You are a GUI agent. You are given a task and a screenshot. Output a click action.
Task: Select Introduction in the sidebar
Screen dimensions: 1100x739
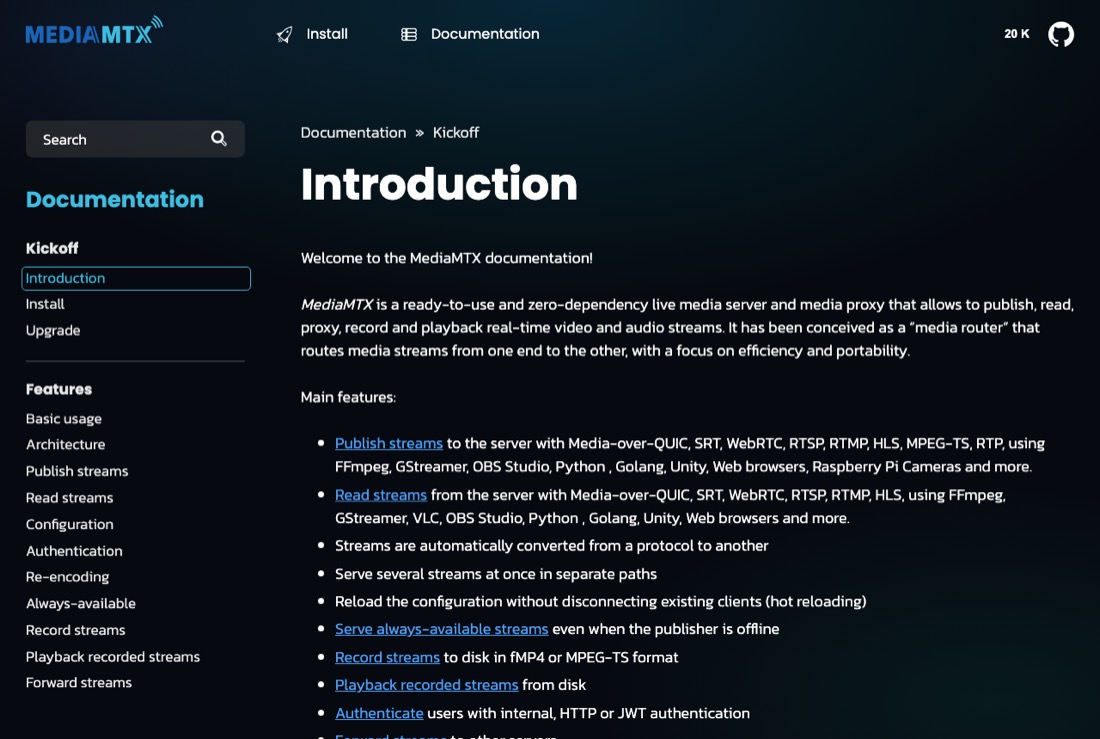click(136, 278)
